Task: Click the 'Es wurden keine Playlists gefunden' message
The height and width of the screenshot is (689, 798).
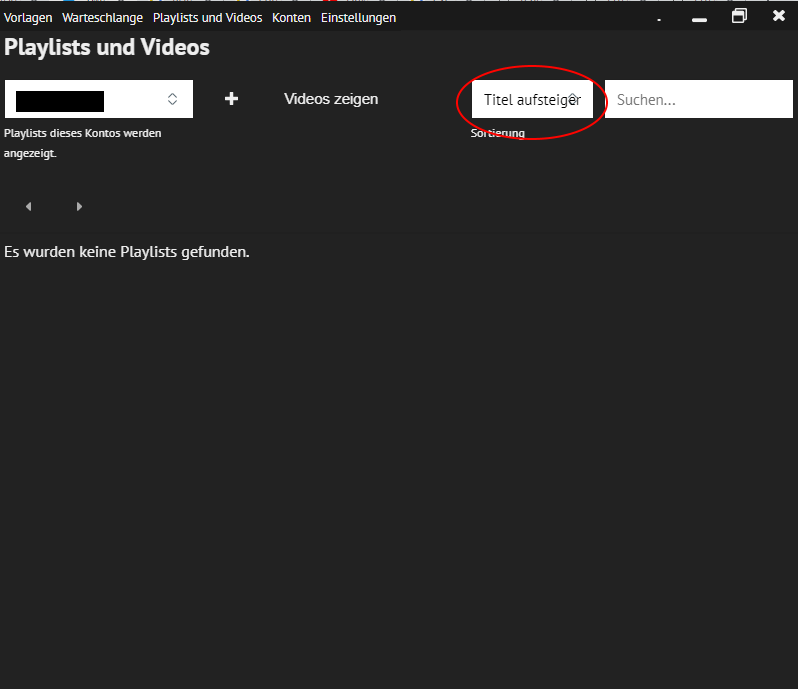Action: coord(127,252)
